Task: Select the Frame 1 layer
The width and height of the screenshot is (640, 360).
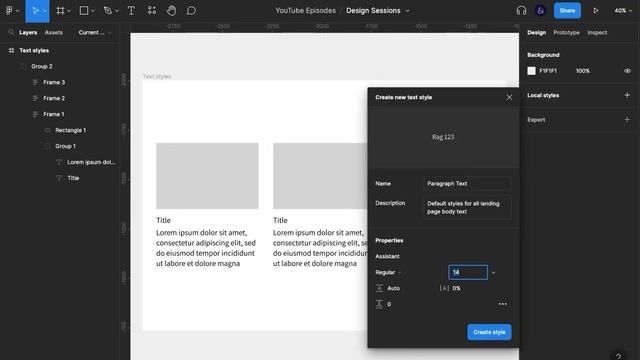Action: tap(53, 114)
